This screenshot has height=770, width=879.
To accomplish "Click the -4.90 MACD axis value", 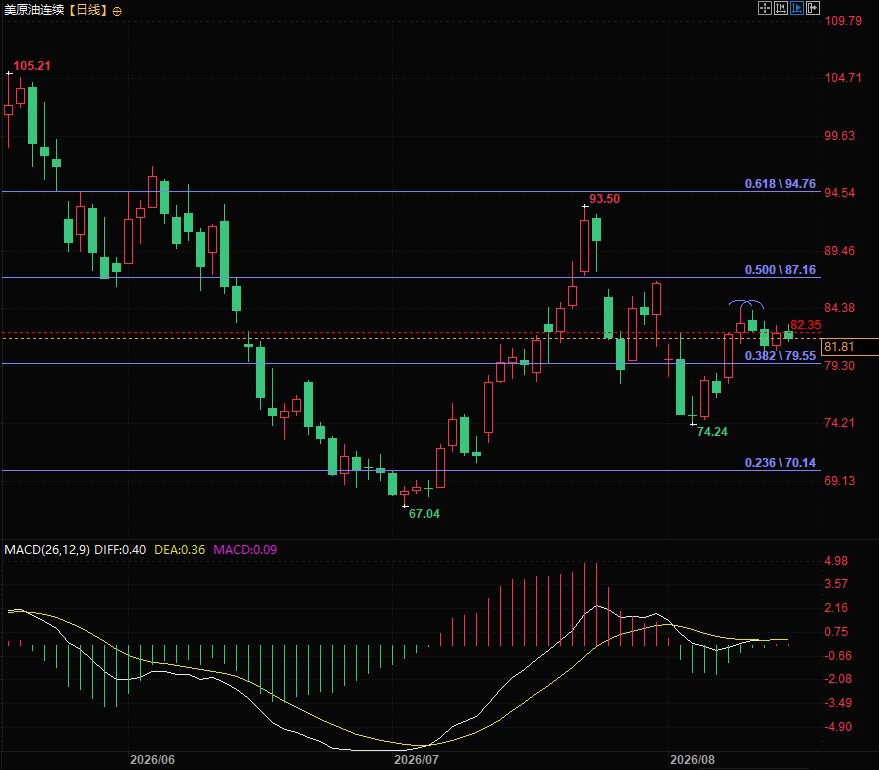I will coord(838,727).
